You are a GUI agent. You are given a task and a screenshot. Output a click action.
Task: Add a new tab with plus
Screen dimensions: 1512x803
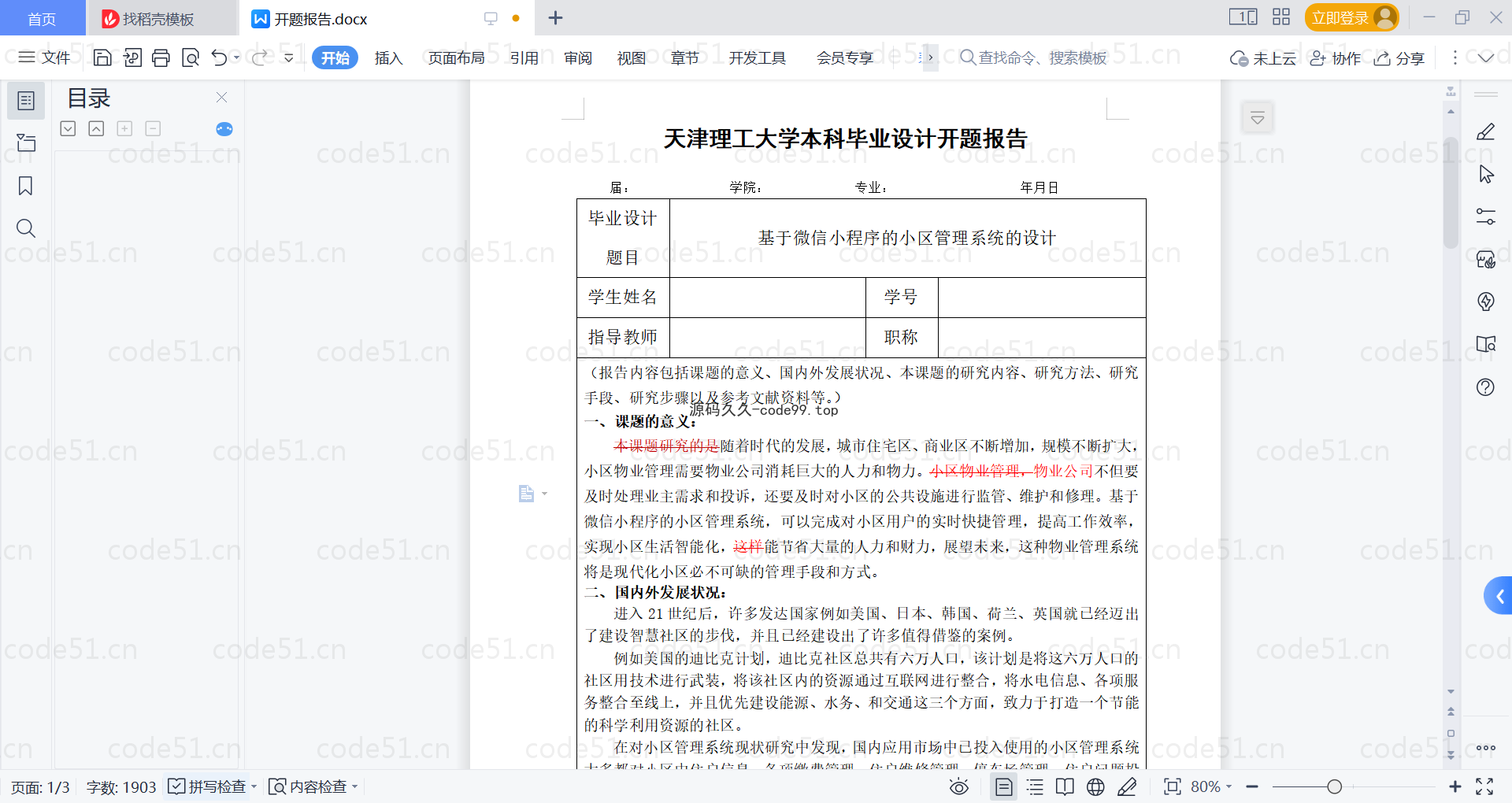(555, 17)
